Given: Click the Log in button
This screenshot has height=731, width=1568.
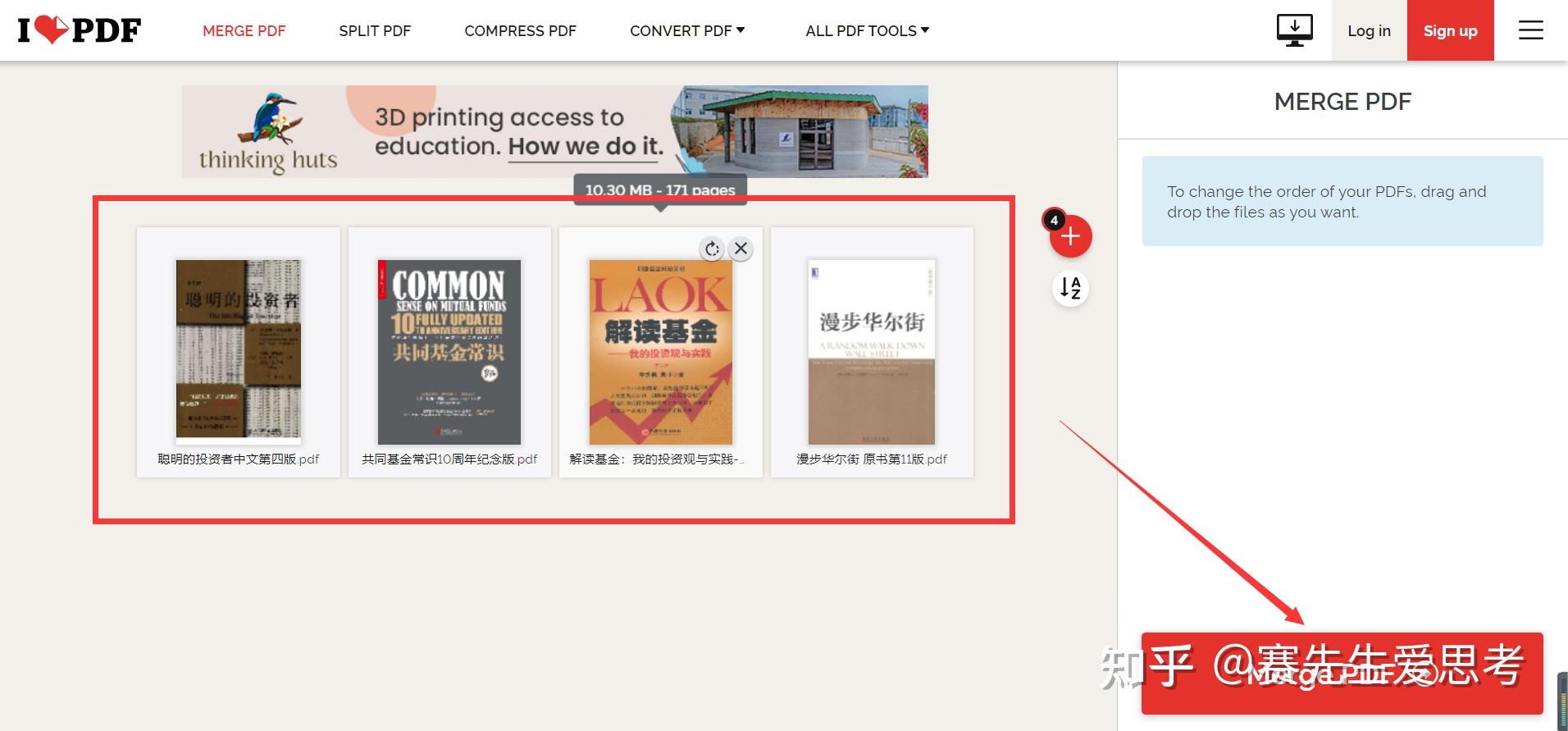Looking at the screenshot, I should [1369, 30].
